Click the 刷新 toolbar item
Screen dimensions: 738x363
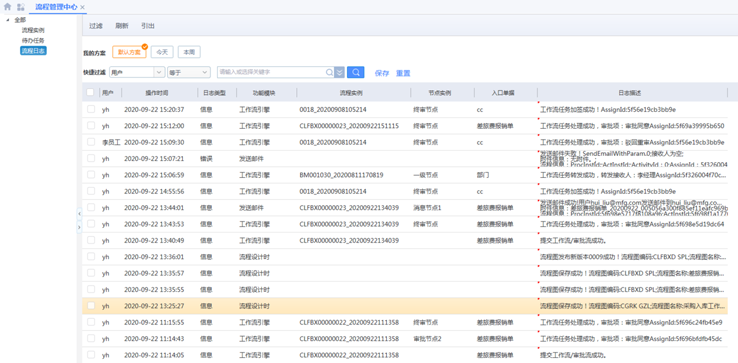click(x=122, y=26)
